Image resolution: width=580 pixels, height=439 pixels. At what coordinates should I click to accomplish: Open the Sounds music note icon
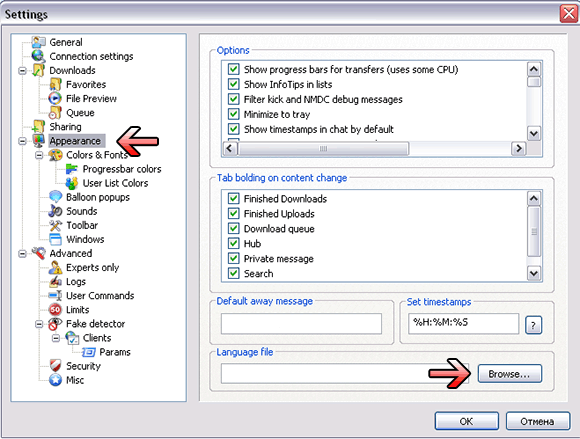click(55, 211)
